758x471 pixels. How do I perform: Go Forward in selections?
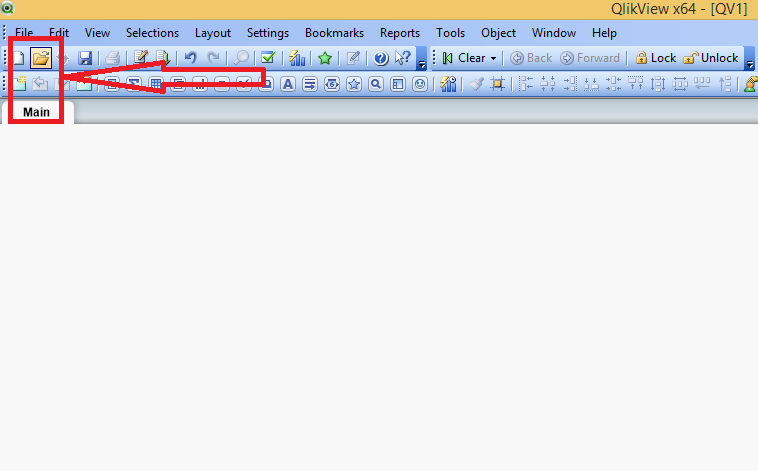(x=590, y=58)
